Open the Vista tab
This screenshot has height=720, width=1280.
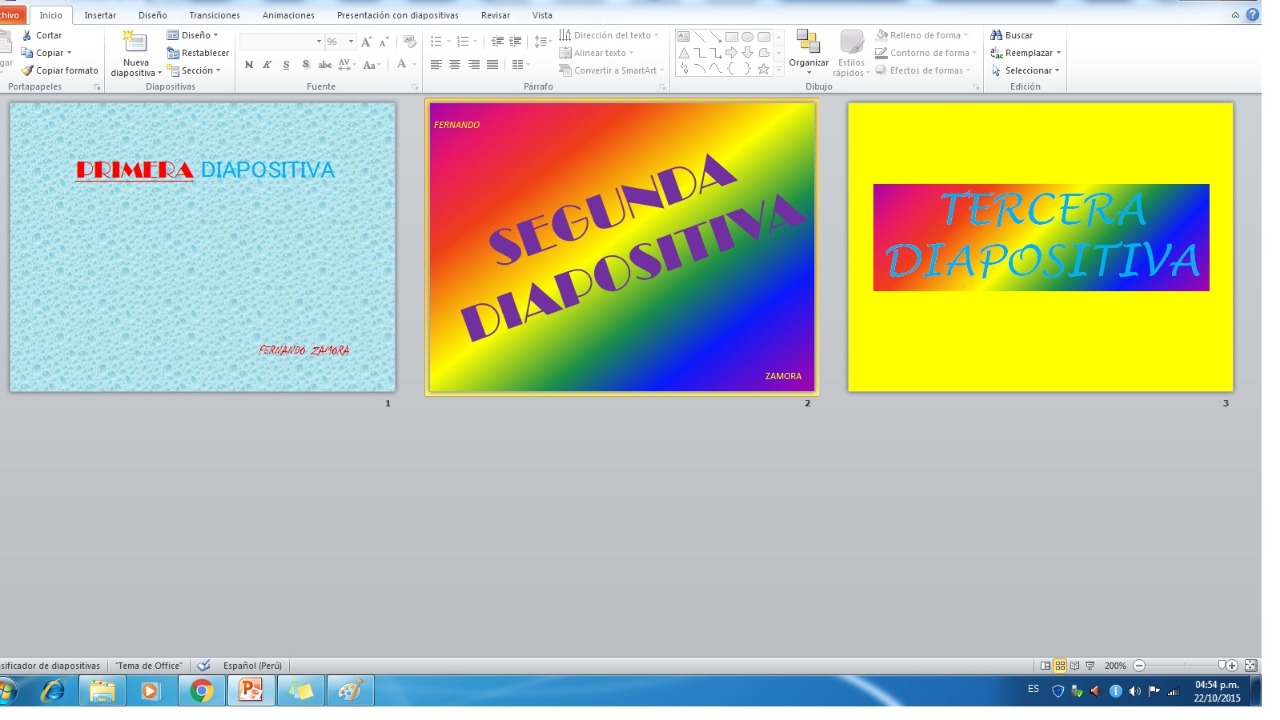(x=543, y=15)
